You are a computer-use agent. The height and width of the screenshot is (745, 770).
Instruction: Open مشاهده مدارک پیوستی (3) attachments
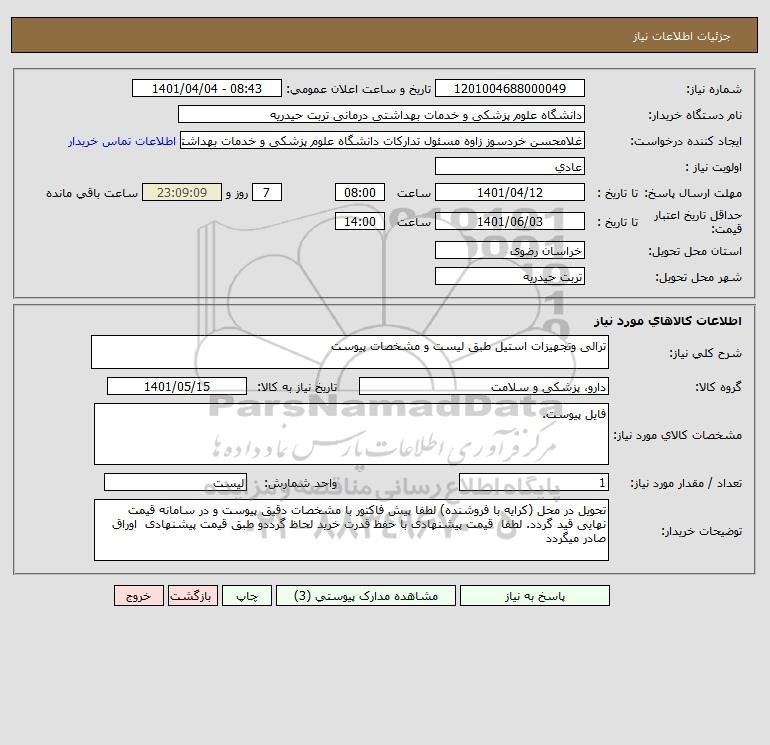366,596
